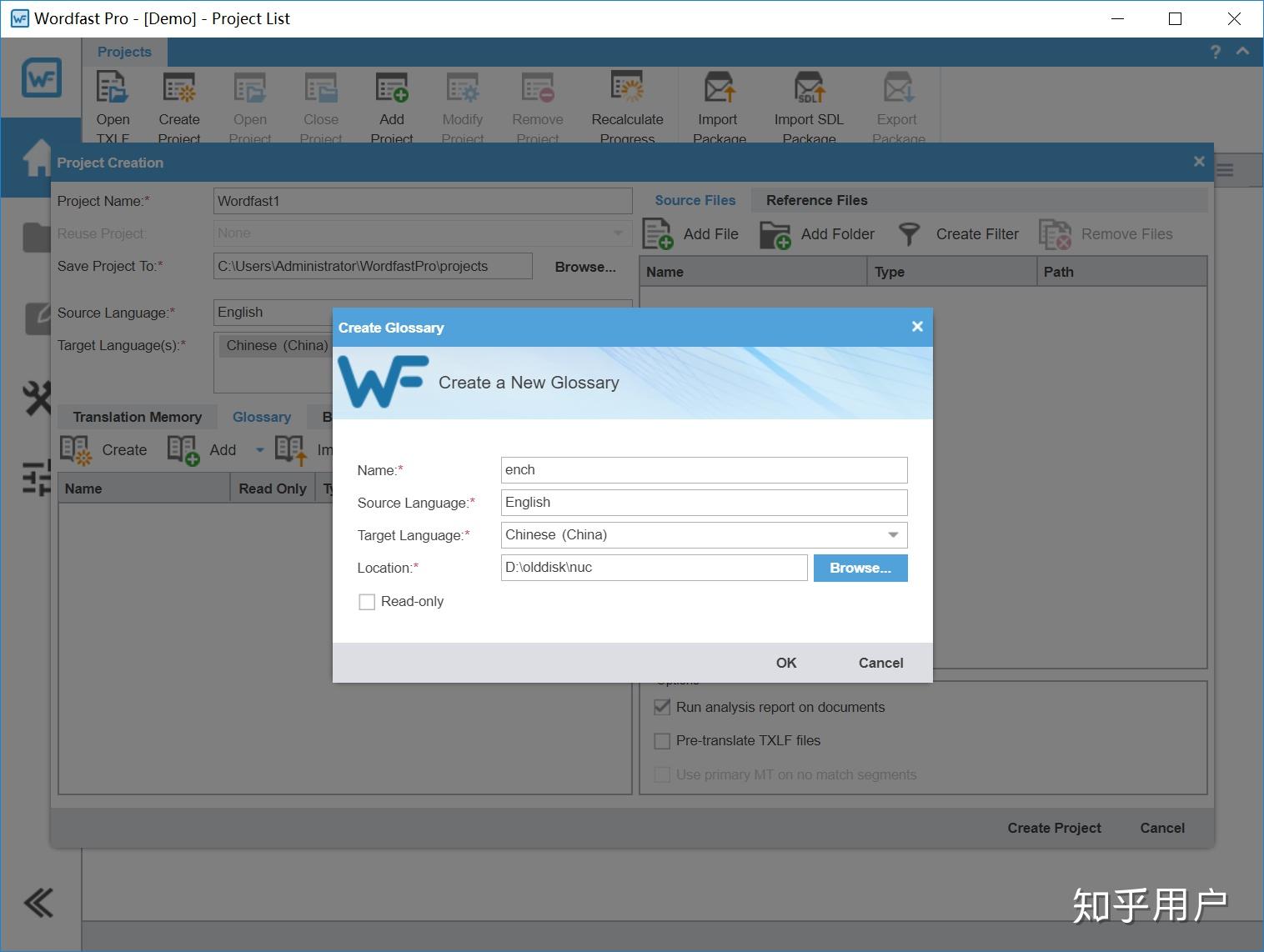
Task: Switch to the Projects ribbon tab
Action: pos(124,52)
